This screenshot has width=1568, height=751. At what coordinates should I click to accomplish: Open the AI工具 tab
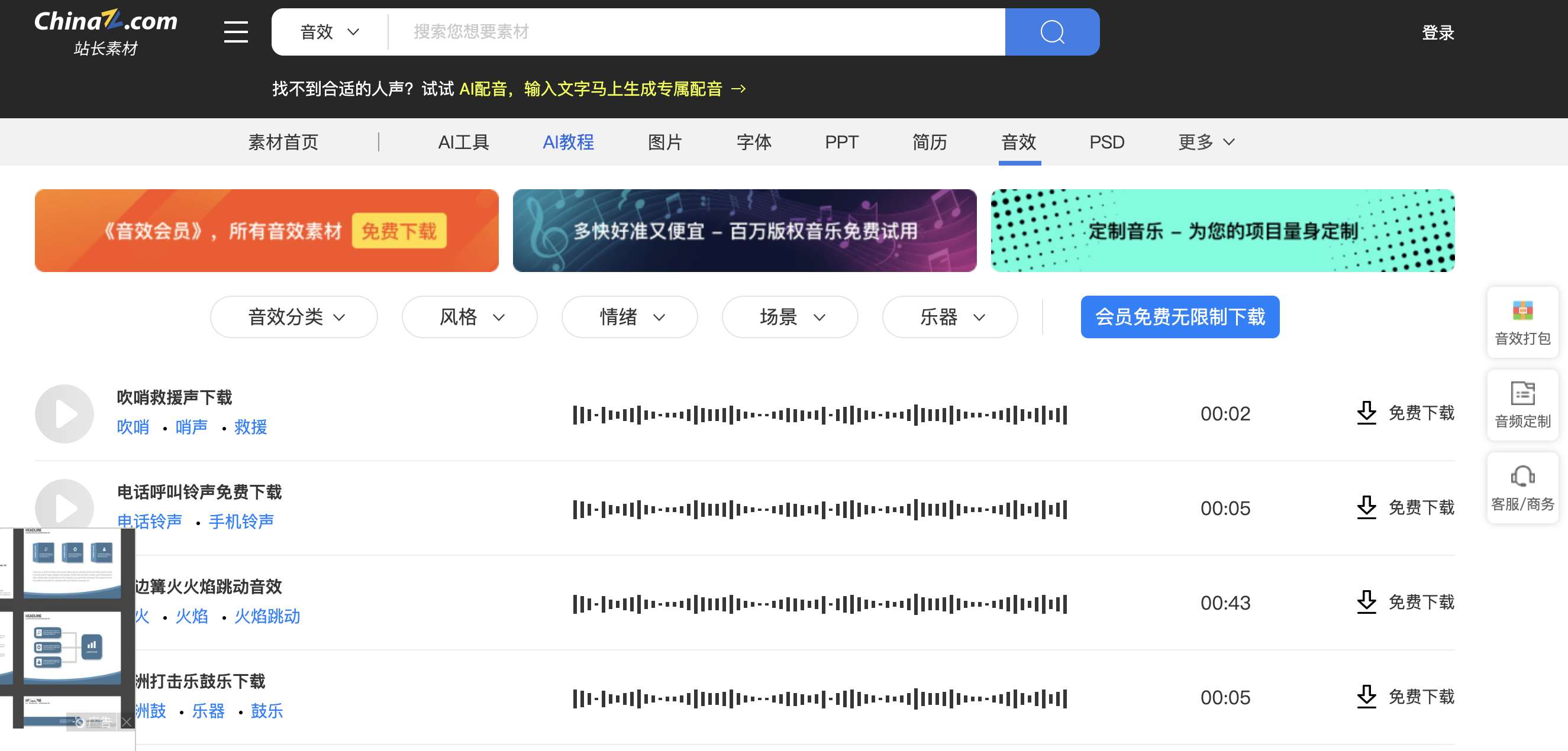point(463,142)
